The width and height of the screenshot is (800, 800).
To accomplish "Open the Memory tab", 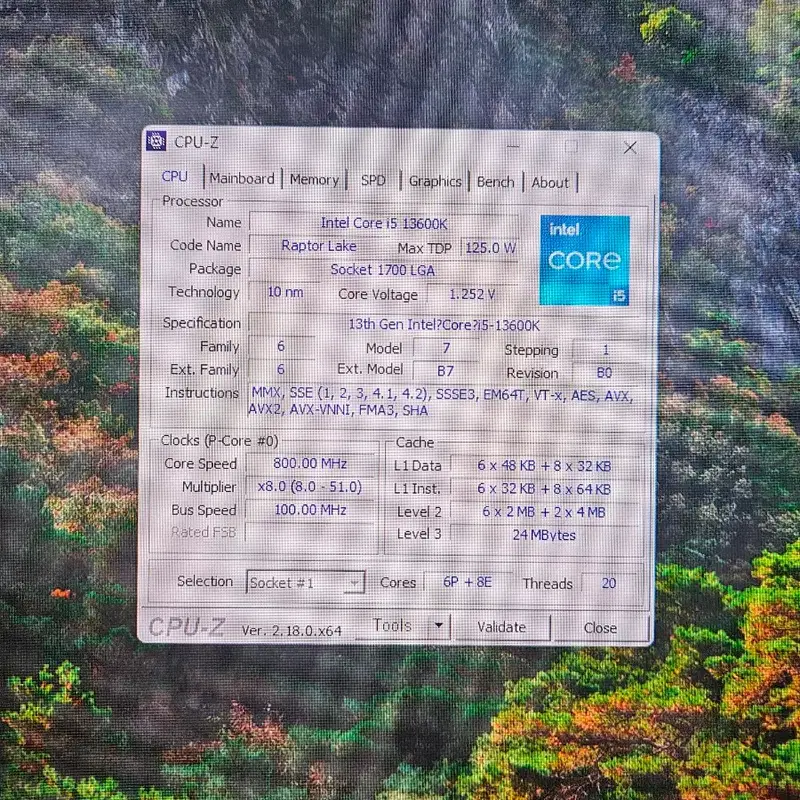I will pos(314,180).
